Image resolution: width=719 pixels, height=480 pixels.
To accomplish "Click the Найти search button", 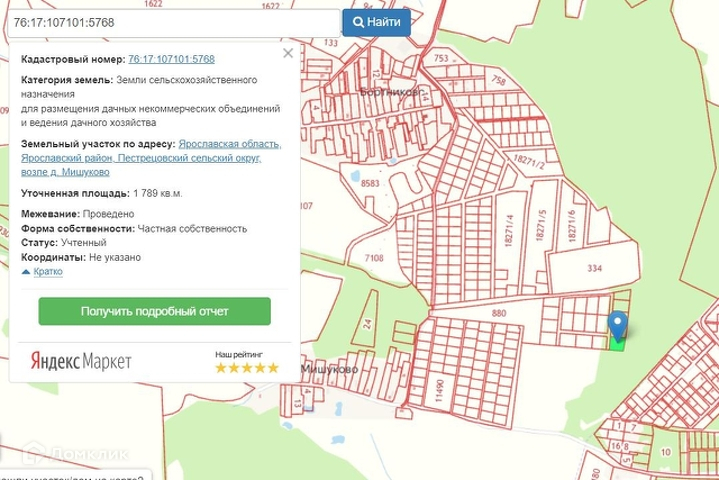I will tap(376, 22).
